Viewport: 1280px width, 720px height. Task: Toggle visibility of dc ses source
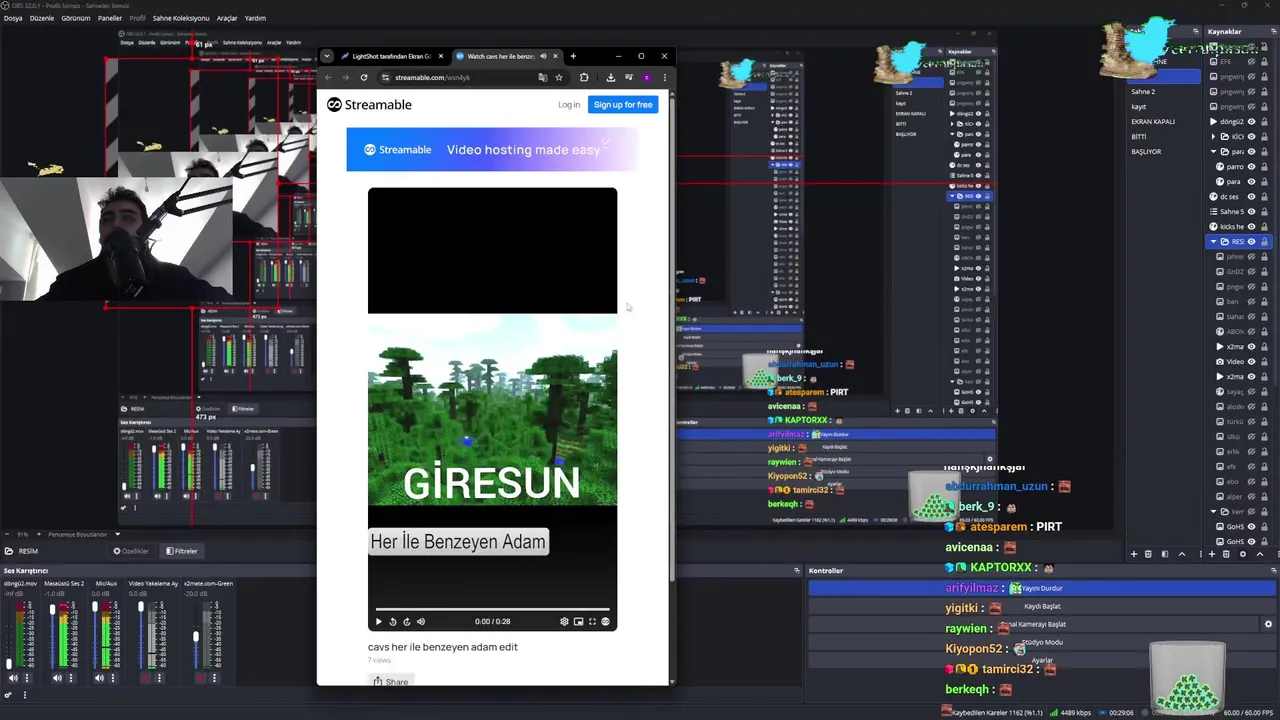tap(1251, 197)
